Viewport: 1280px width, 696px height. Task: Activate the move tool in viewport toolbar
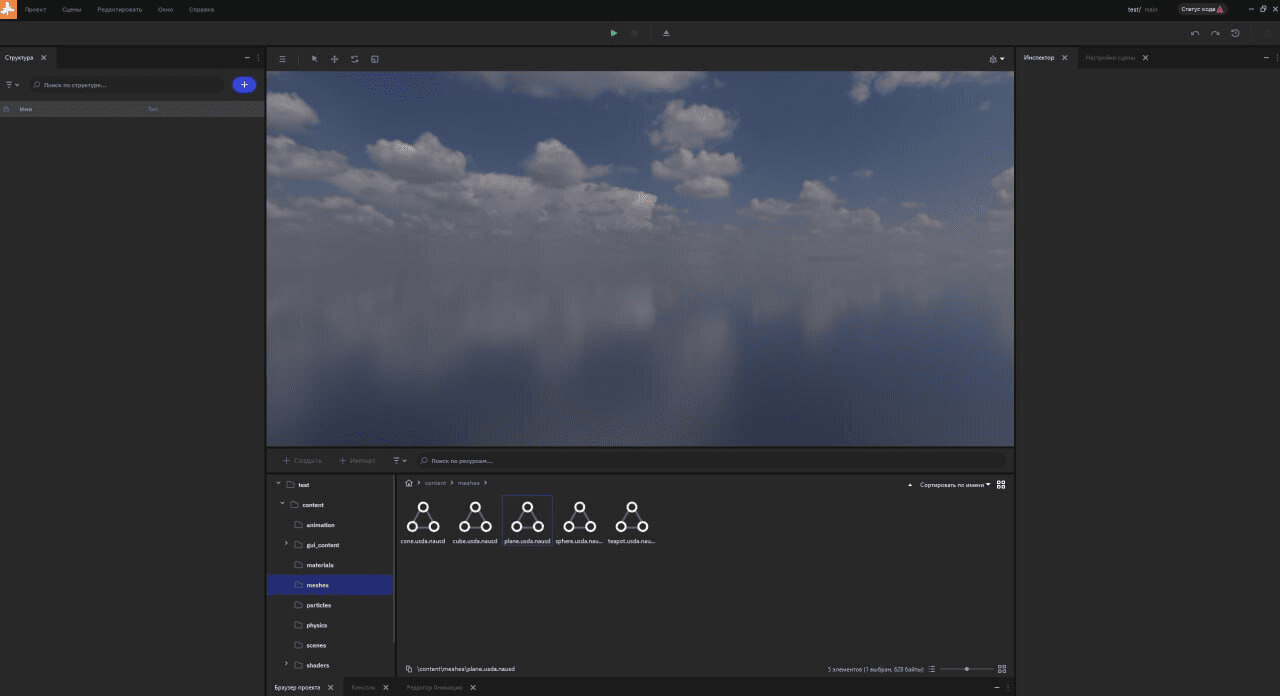pyautogui.click(x=334, y=59)
